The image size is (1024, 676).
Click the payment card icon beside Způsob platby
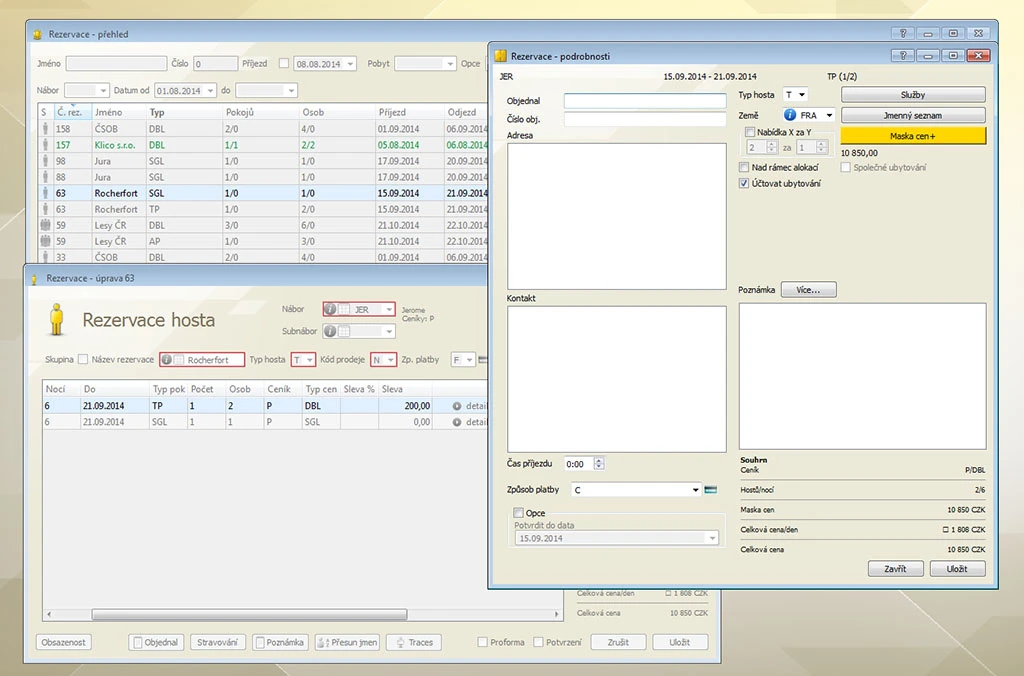710,490
